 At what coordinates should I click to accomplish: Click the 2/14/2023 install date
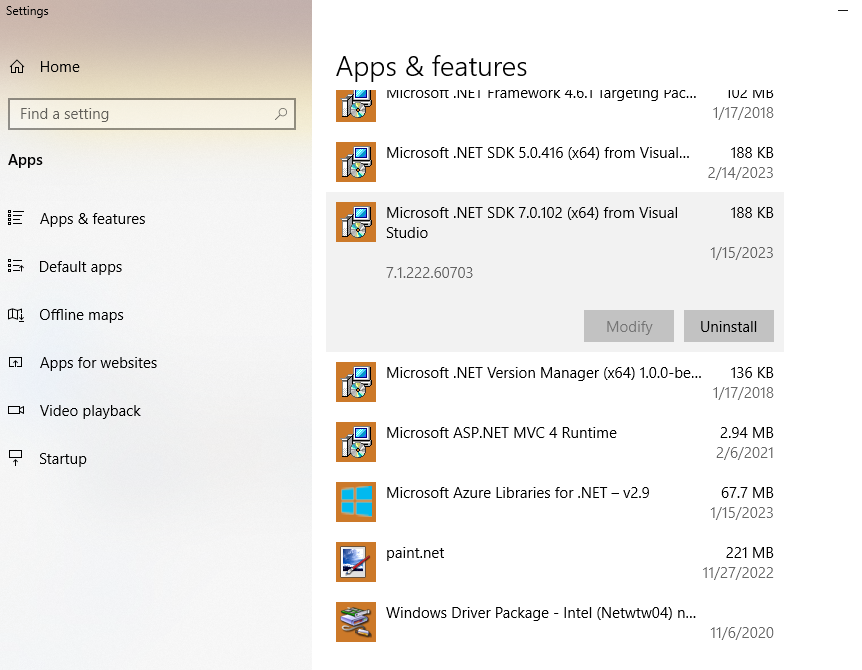pyautogui.click(x=741, y=173)
